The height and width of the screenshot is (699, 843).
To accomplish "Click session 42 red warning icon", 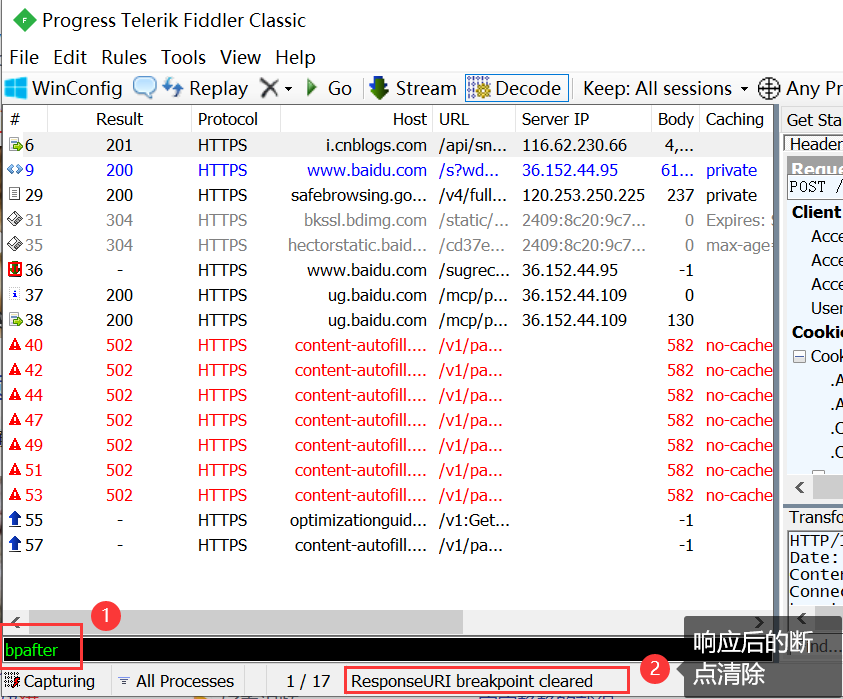I will click(15, 369).
